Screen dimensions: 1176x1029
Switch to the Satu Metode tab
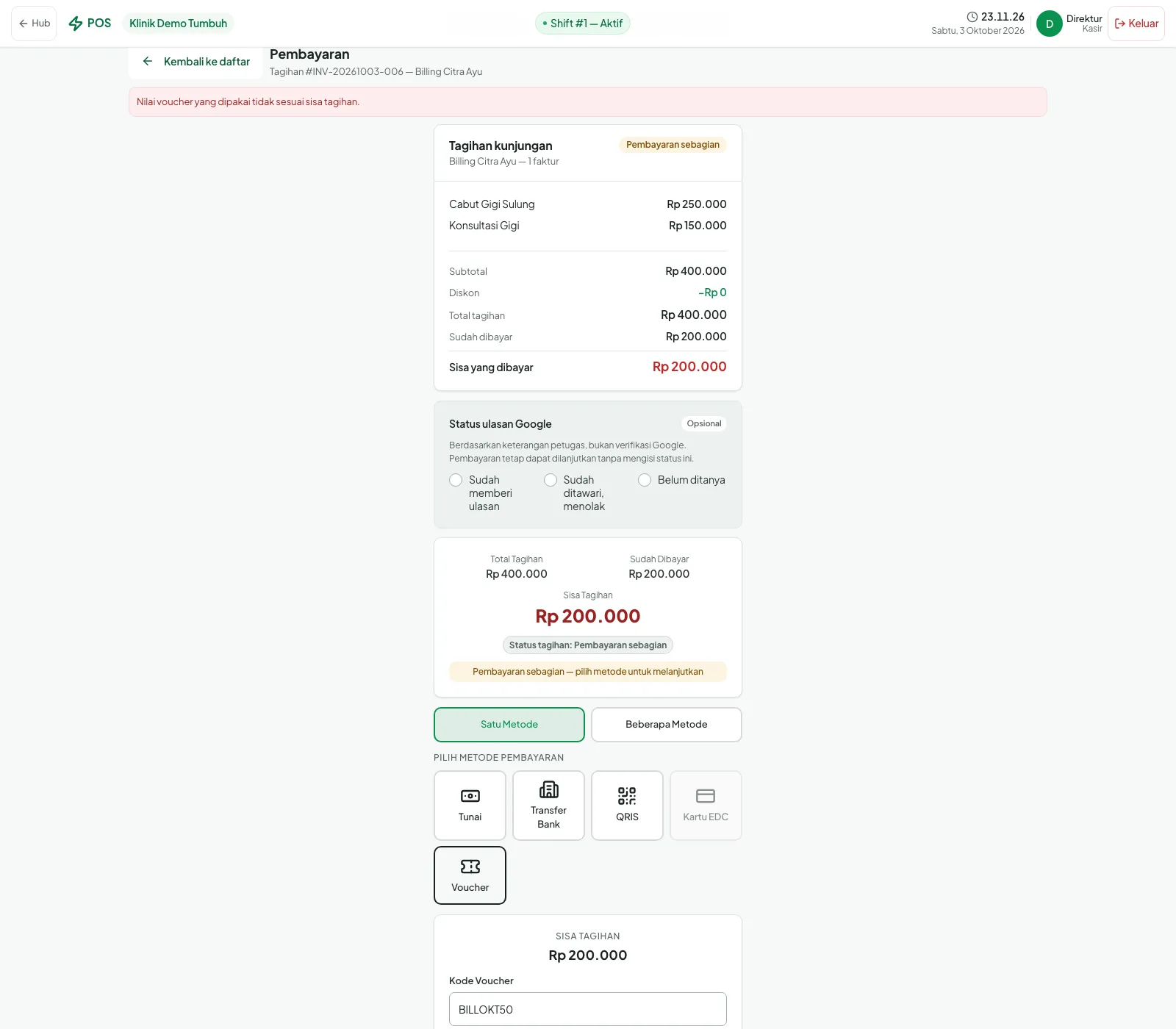pos(509,725)
